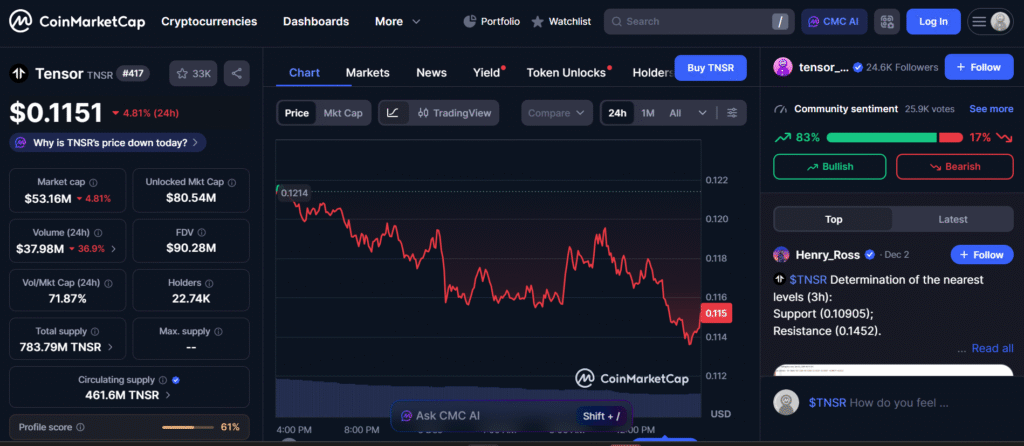Screen dimensions: 1024x446
Task: Open the More dropdown in navigation
Action: [397, 22]
